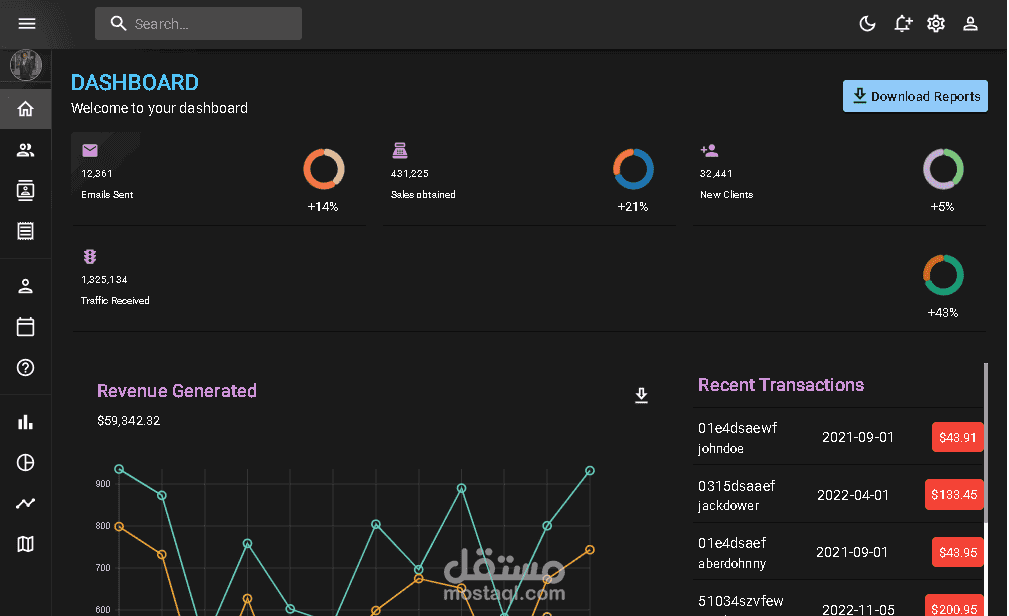Click the $43.91 amount badge
The height and width of the screenshot is (616, 1009).
tap(958, 438)
